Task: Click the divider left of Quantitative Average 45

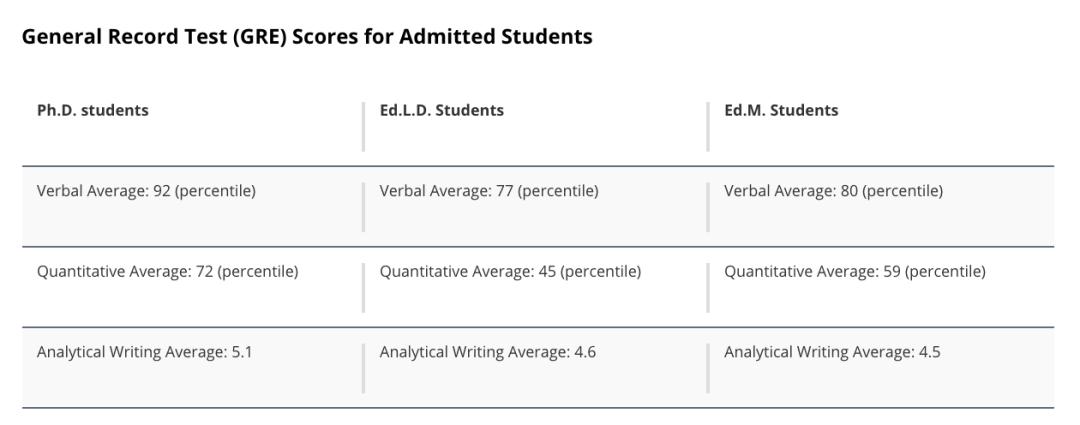Action: click(364, 287)
